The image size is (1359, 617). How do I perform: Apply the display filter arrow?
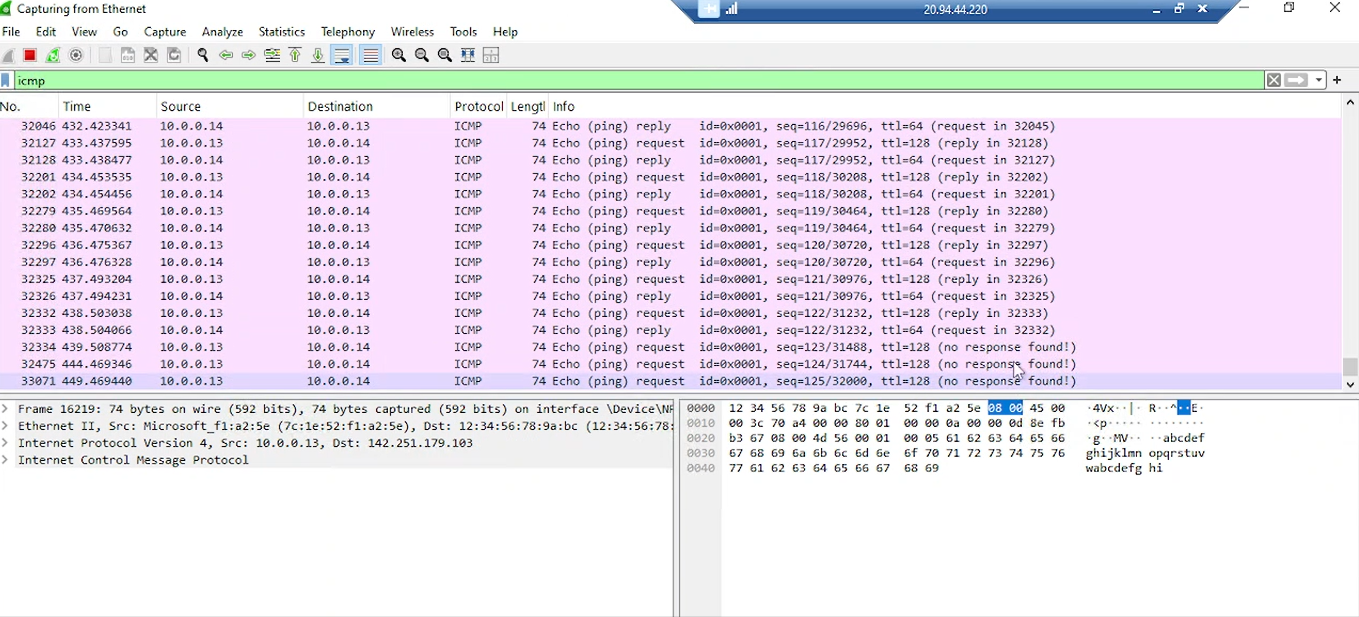tap(1297, 81)
